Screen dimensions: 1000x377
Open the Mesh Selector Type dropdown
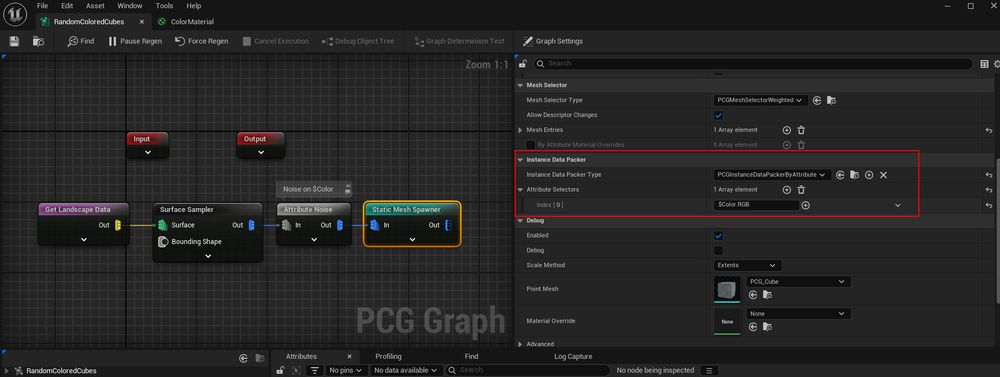click(x=760, y=100)
